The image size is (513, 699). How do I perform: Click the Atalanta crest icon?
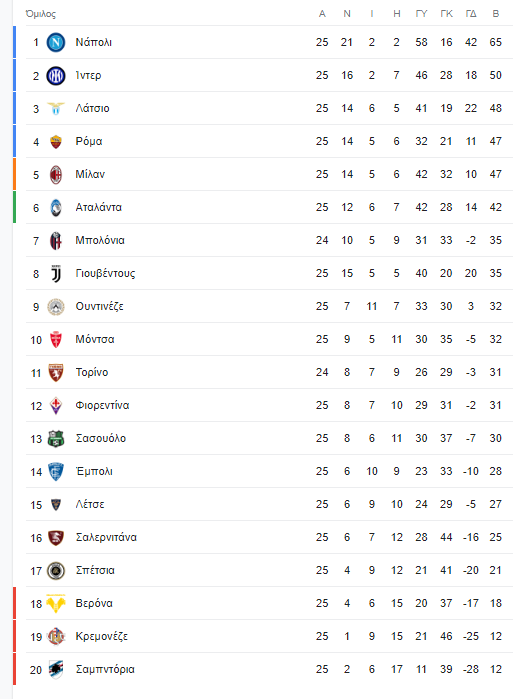[x=56, y=208]
